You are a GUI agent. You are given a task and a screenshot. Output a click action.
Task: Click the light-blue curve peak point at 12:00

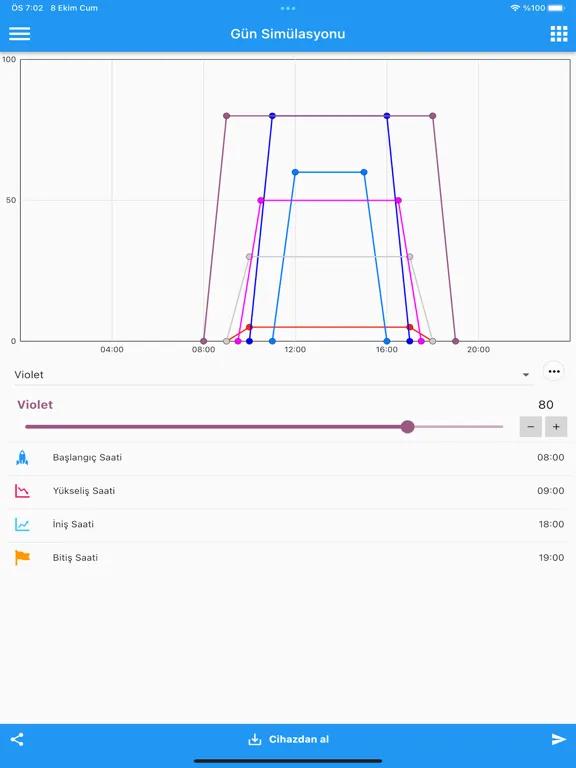[295, 172]
